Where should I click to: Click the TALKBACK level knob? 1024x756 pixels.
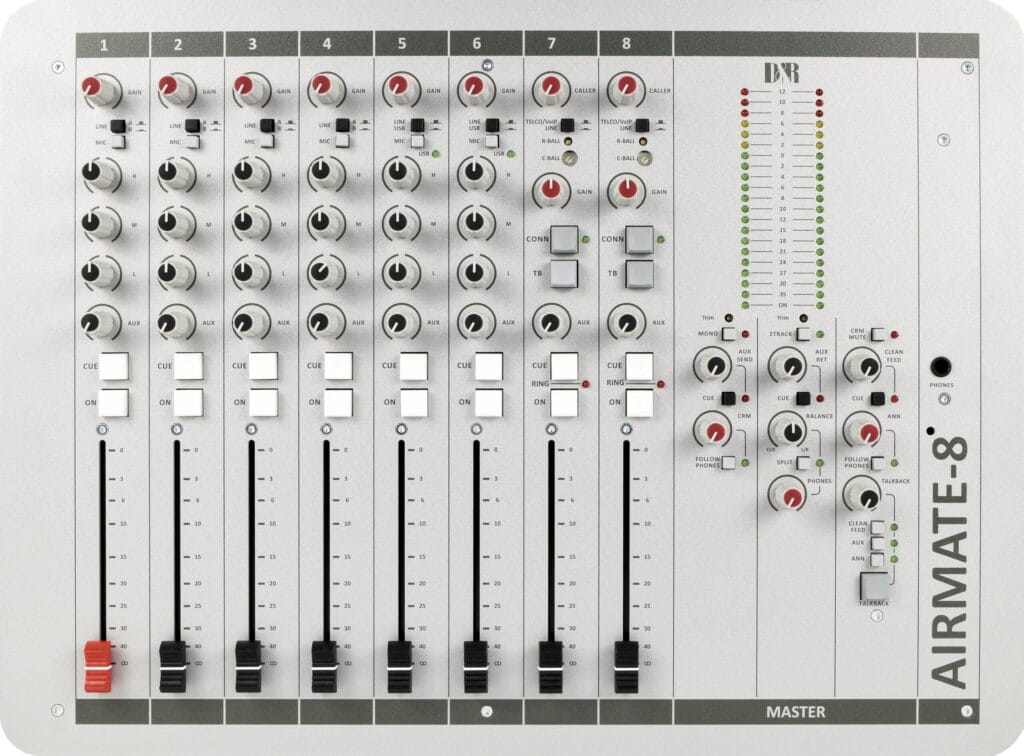pyautogui.click(x=861, y=493)
